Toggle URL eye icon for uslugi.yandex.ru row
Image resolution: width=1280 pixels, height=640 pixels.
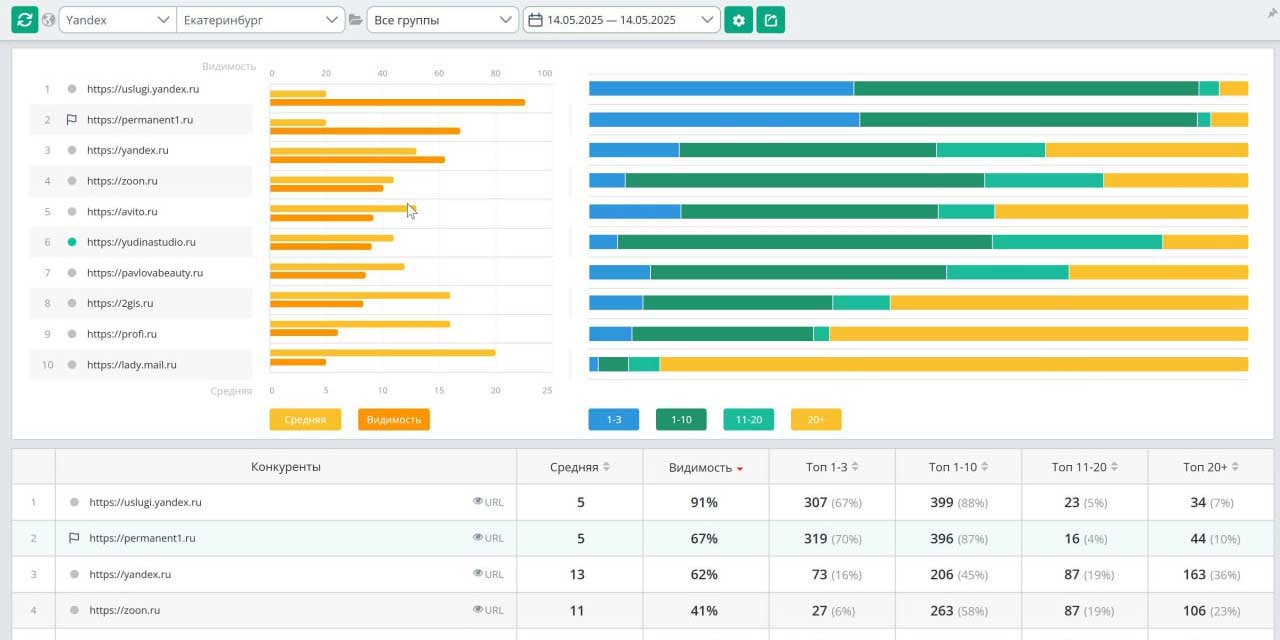[478, 502]
